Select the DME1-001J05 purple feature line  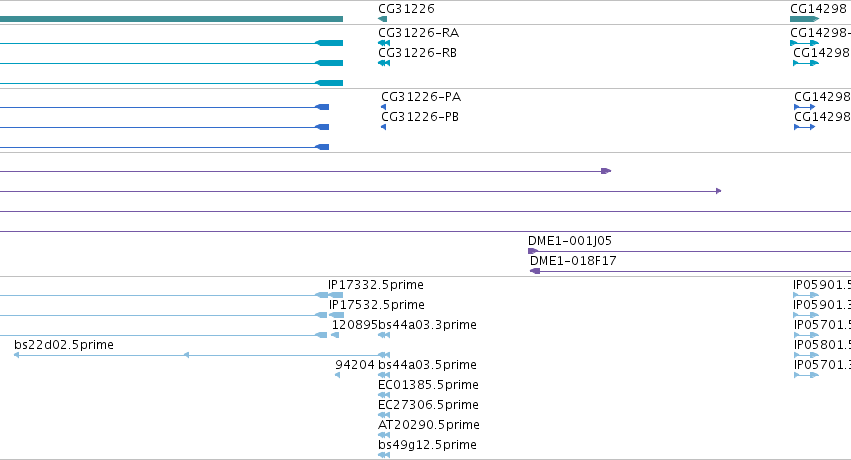pos(689,251)
